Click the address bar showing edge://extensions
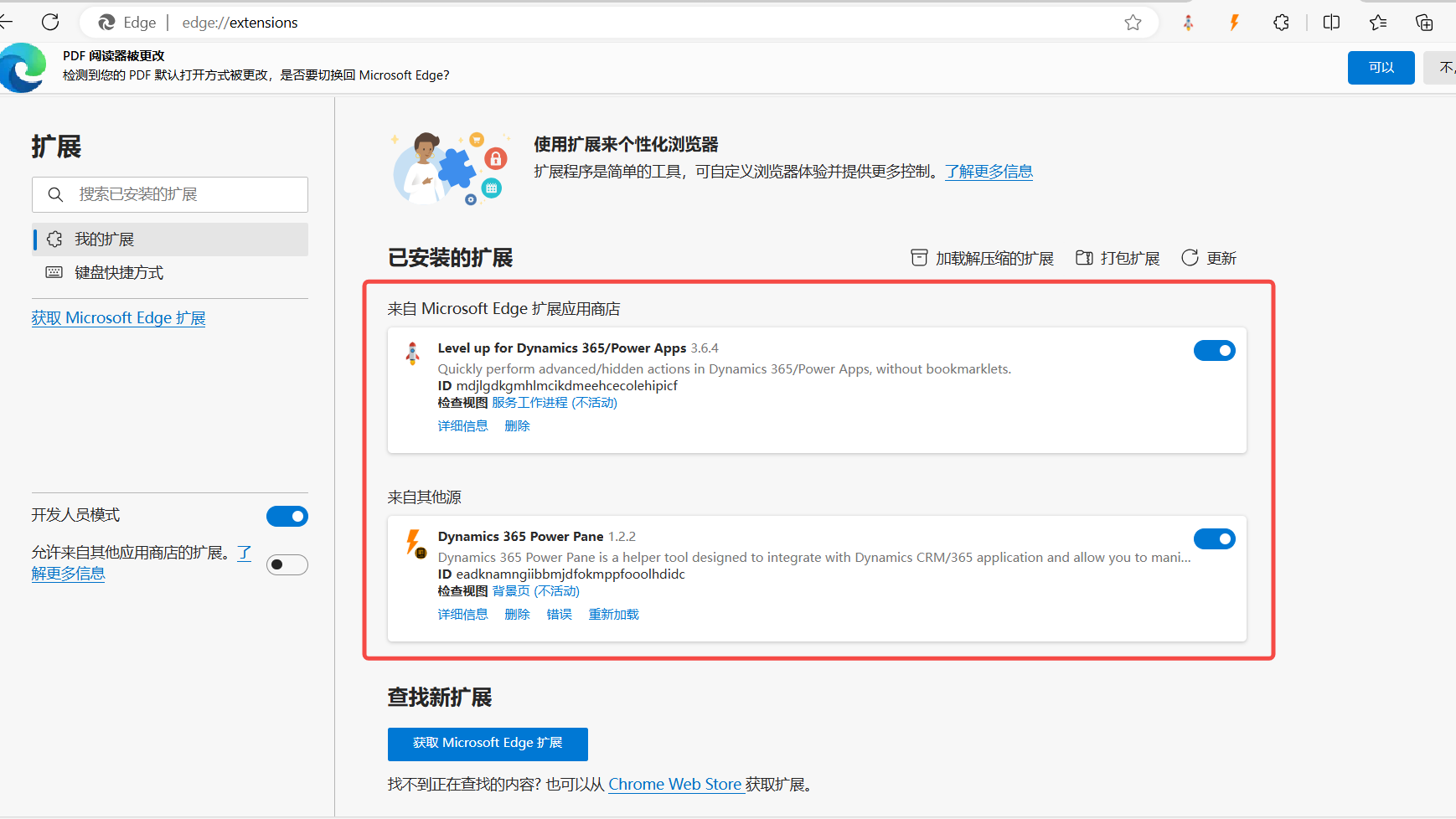Viewport: 1456px width, 819px height. (x=618, y=23)
